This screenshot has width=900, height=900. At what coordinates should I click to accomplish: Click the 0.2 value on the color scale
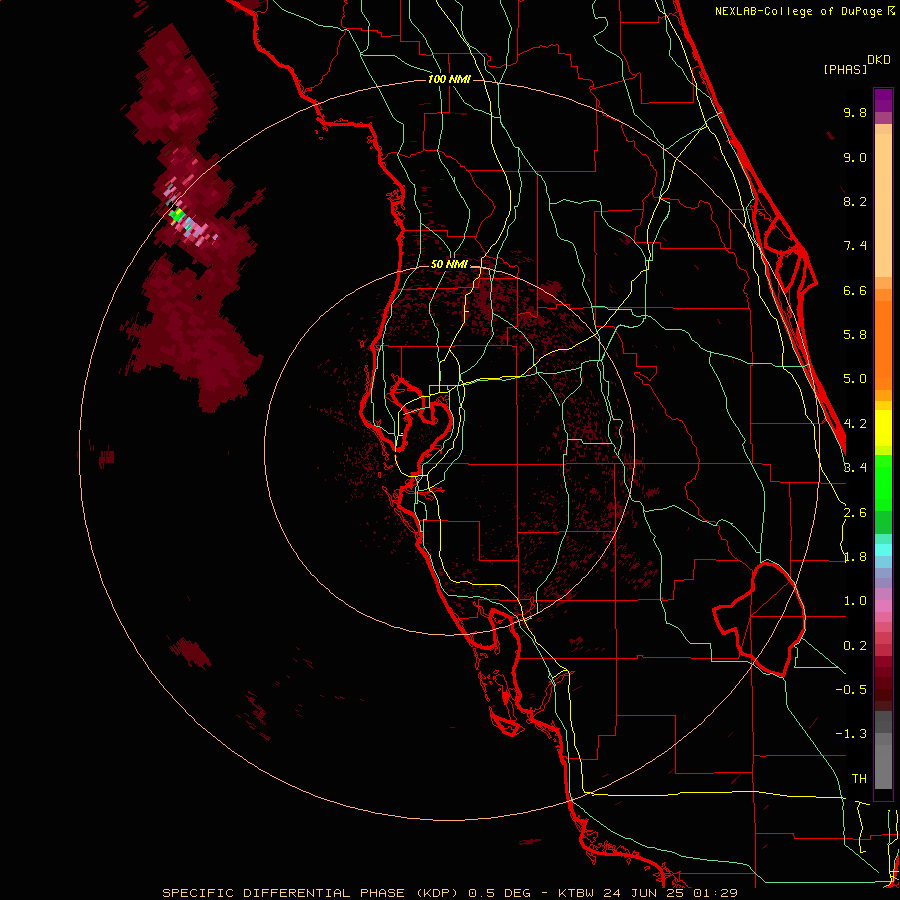click(855, 646)
